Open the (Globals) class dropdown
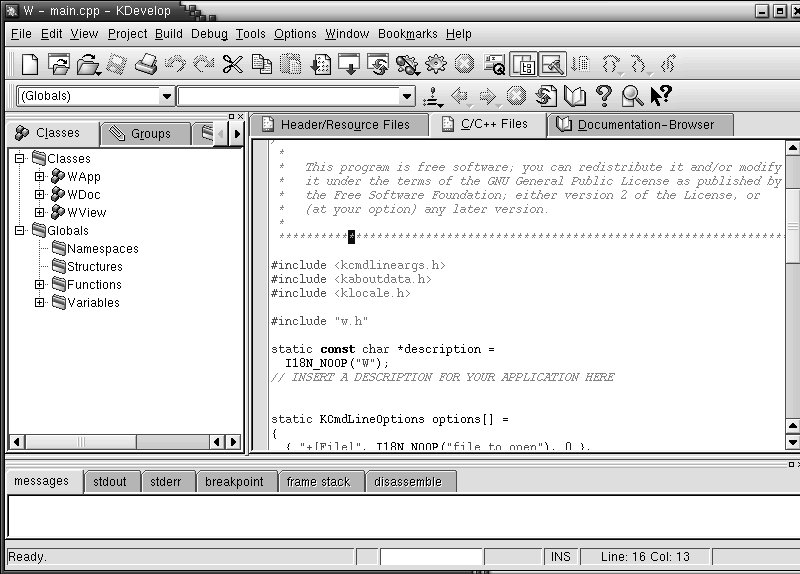Viewport: 800px width, 574px height. (x=166, y=97)
